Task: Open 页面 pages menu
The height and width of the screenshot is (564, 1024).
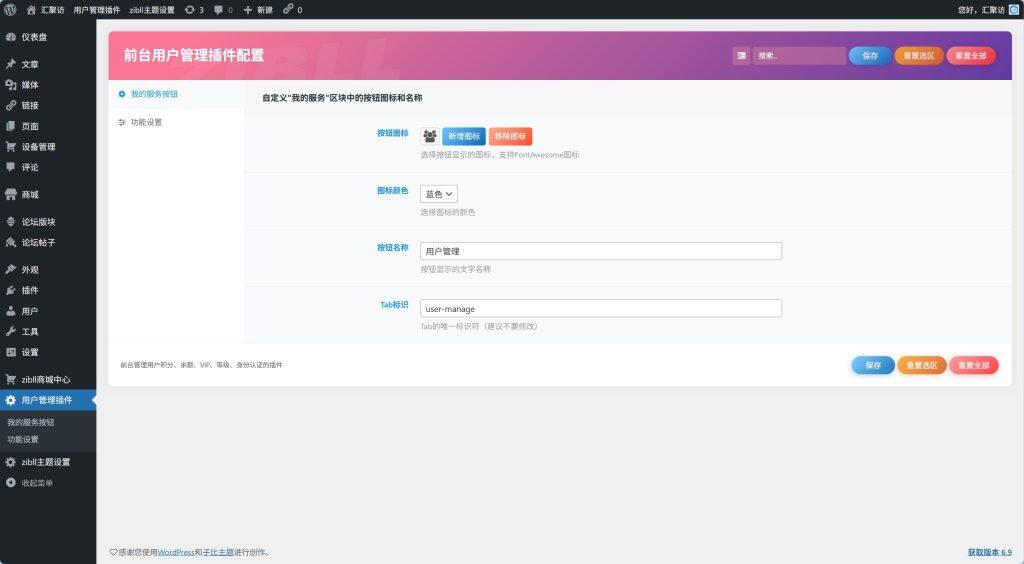Action: pos(48,126)
